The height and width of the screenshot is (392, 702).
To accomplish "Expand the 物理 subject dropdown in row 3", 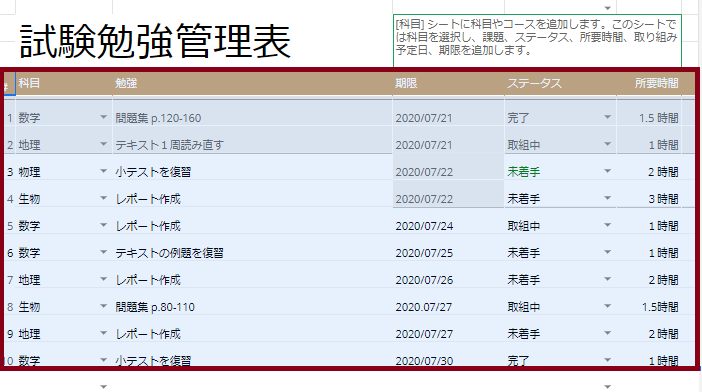I will [x=103, y=171].
